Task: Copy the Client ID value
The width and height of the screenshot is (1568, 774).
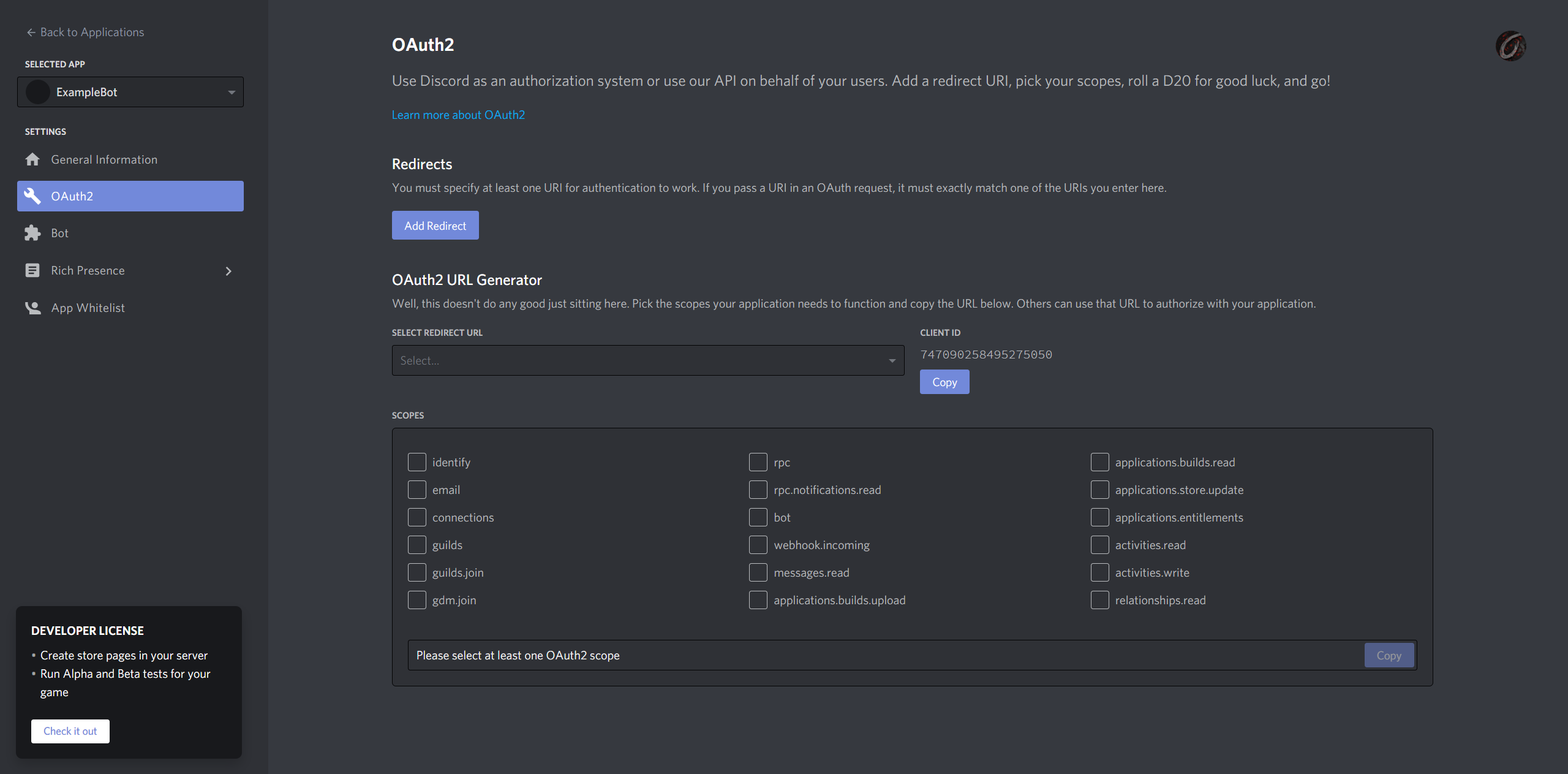Action: tap(944, 382)
